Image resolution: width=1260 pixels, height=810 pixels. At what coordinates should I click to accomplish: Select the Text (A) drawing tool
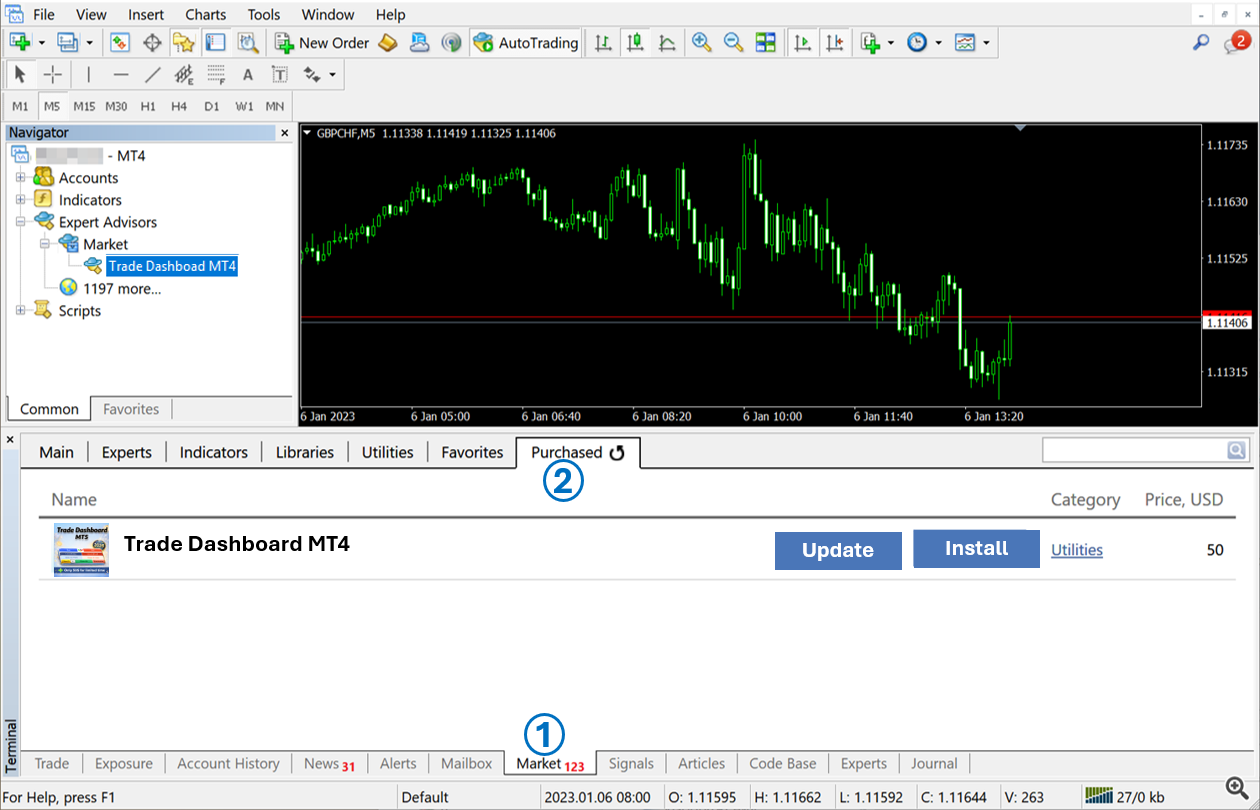tap(248, 74)
